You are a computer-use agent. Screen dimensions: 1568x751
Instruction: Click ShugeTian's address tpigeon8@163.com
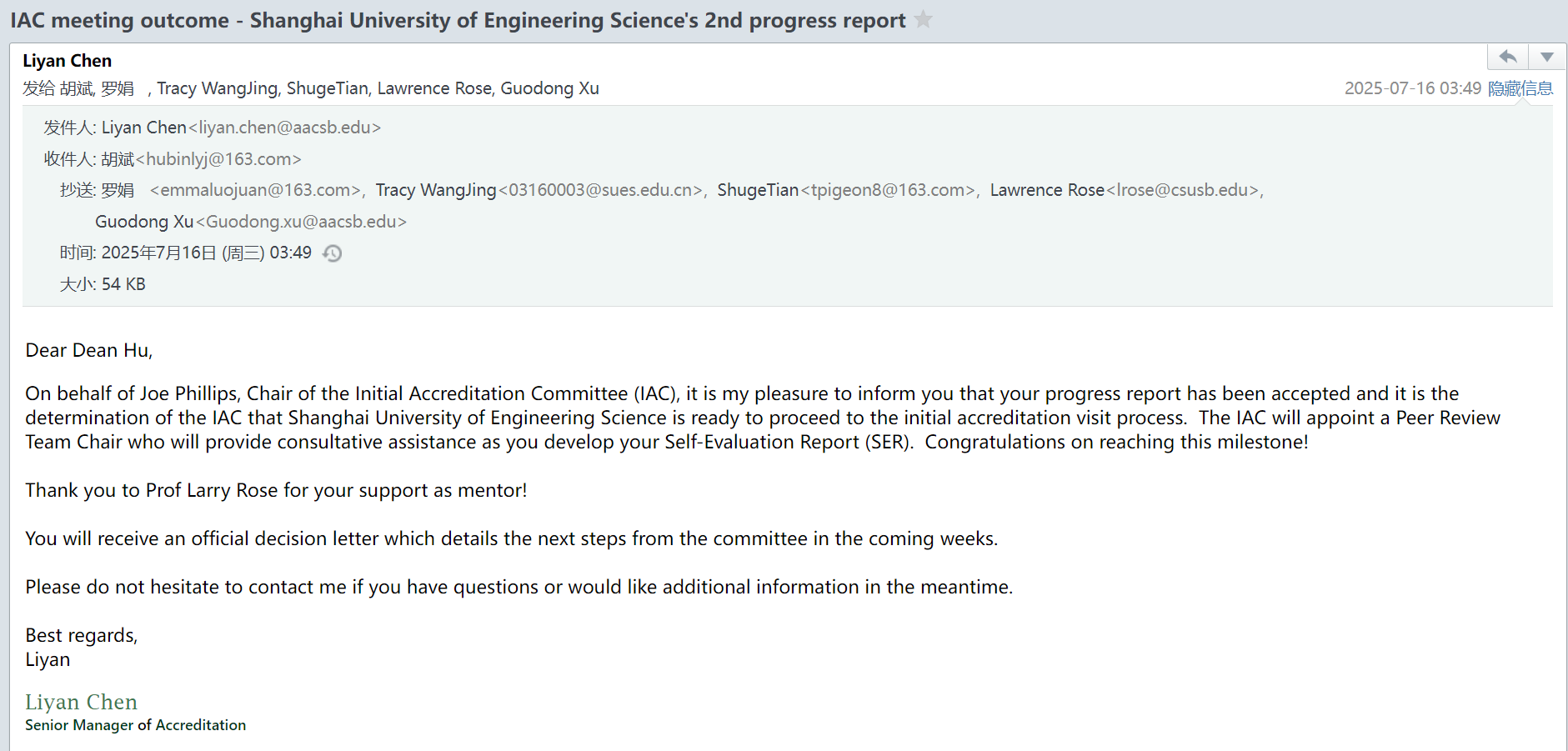click(888, 190)
